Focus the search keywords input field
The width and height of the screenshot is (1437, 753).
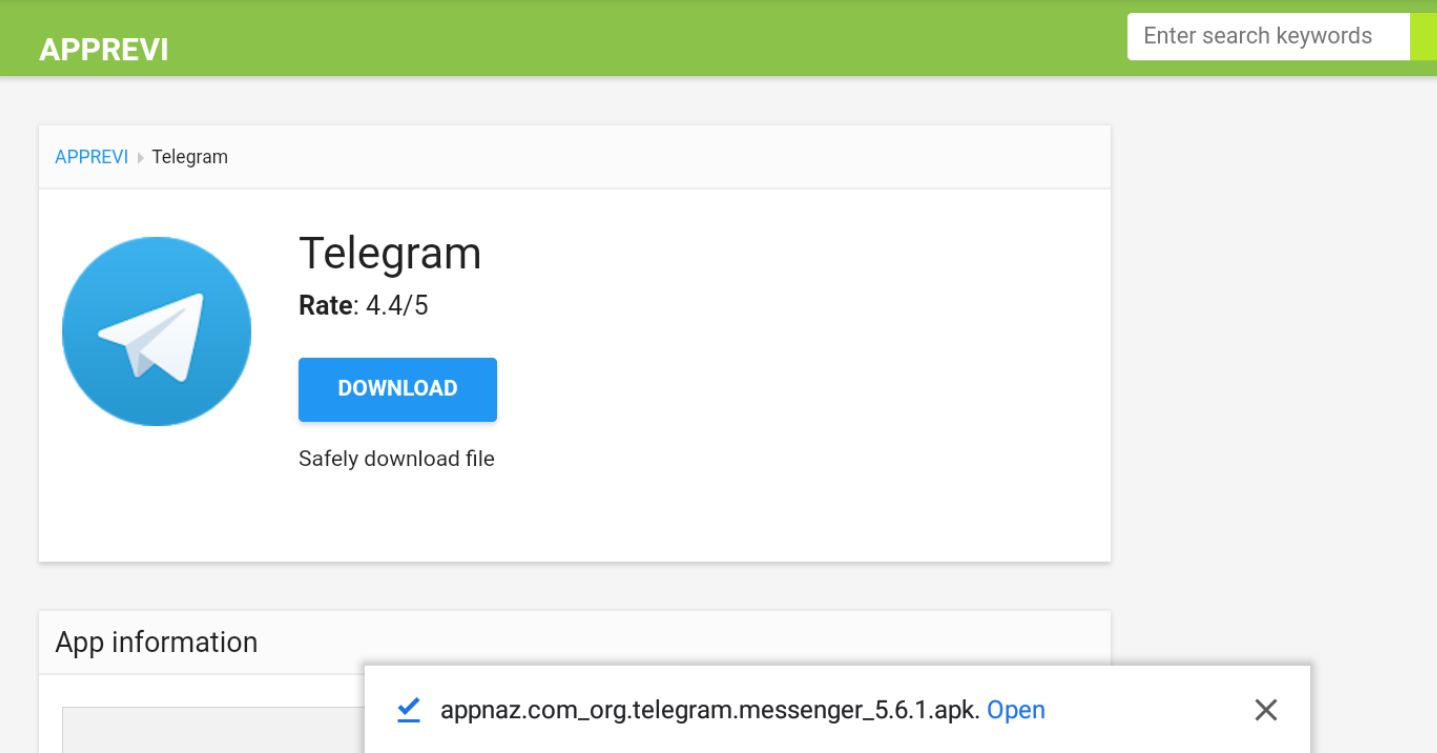click(x=1268, y=37)
